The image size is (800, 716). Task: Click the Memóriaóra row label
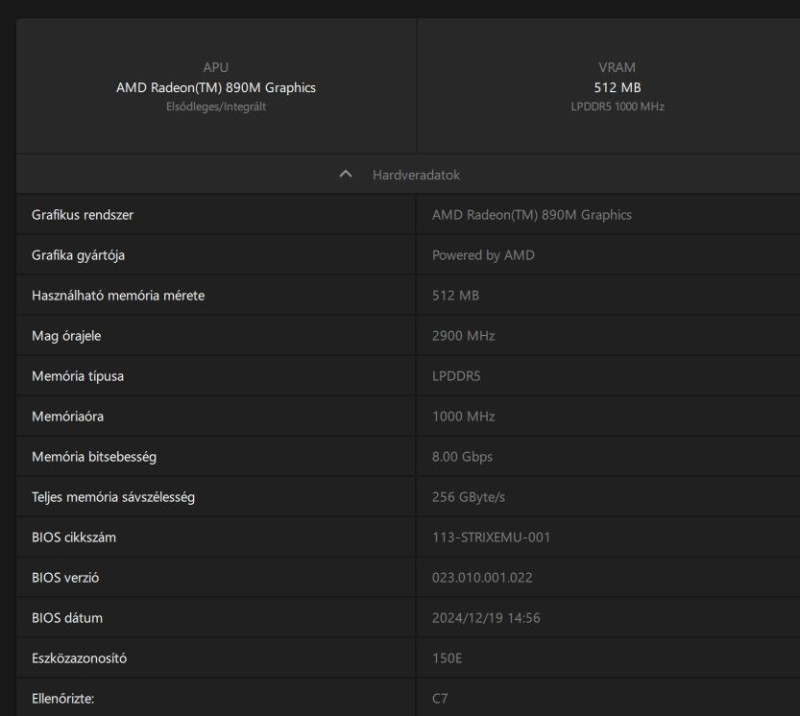pos(67,416)
